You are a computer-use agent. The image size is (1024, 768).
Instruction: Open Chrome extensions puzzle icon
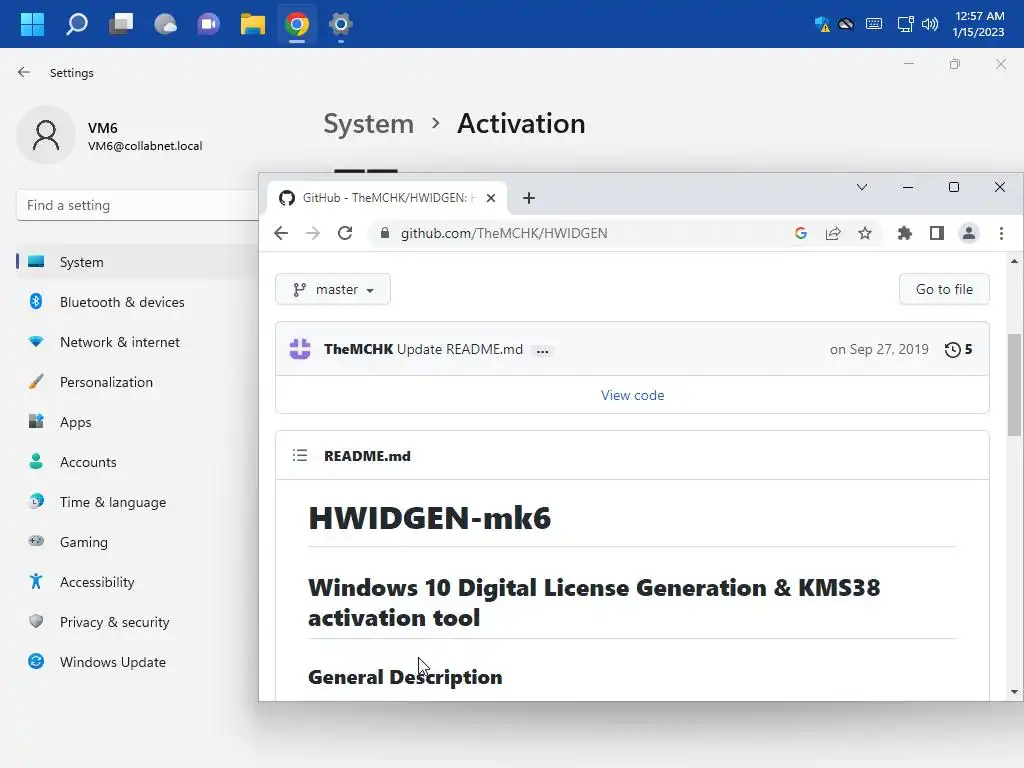904,233
